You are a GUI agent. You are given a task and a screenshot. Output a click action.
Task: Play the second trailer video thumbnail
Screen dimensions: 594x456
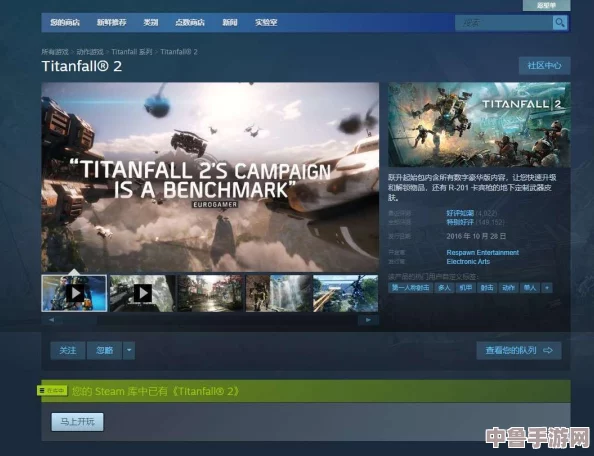point(142,294)
